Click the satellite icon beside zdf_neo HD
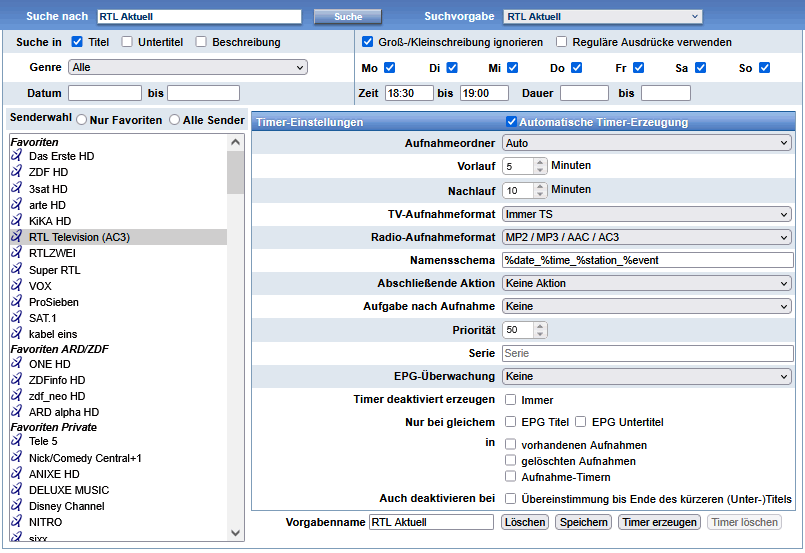This screenshot has width=805, height=553. tap(17, 395)
